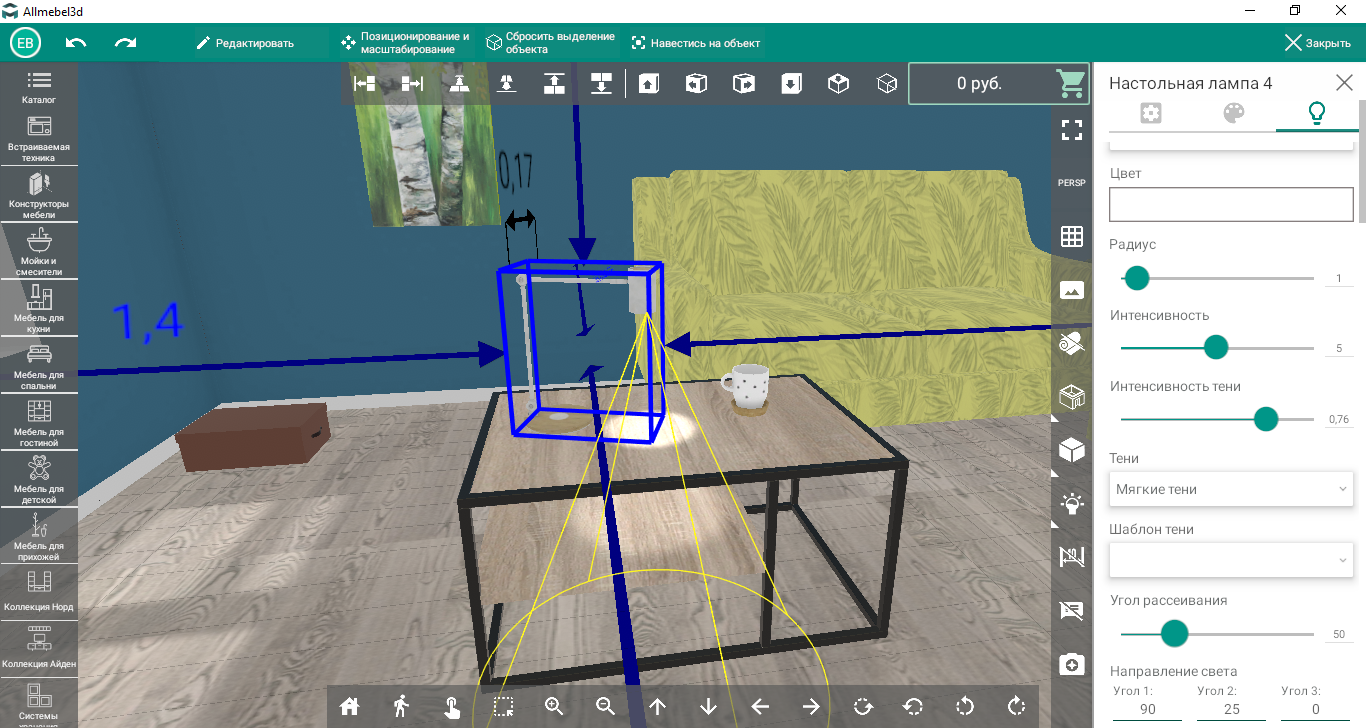
Task: Click the rectangle selection tool icon
Action: (504, 706)
